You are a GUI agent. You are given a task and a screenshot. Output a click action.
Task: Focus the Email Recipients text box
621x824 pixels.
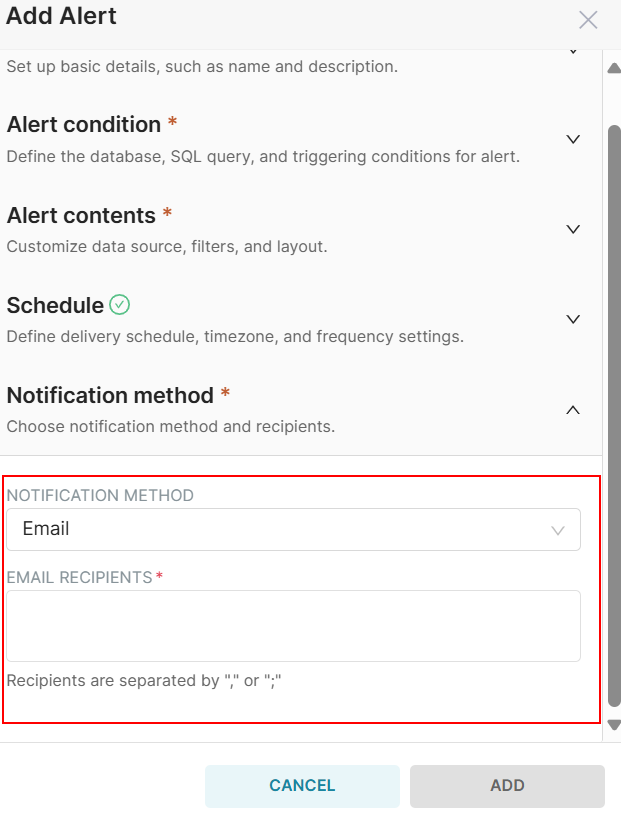pos(293,625)
